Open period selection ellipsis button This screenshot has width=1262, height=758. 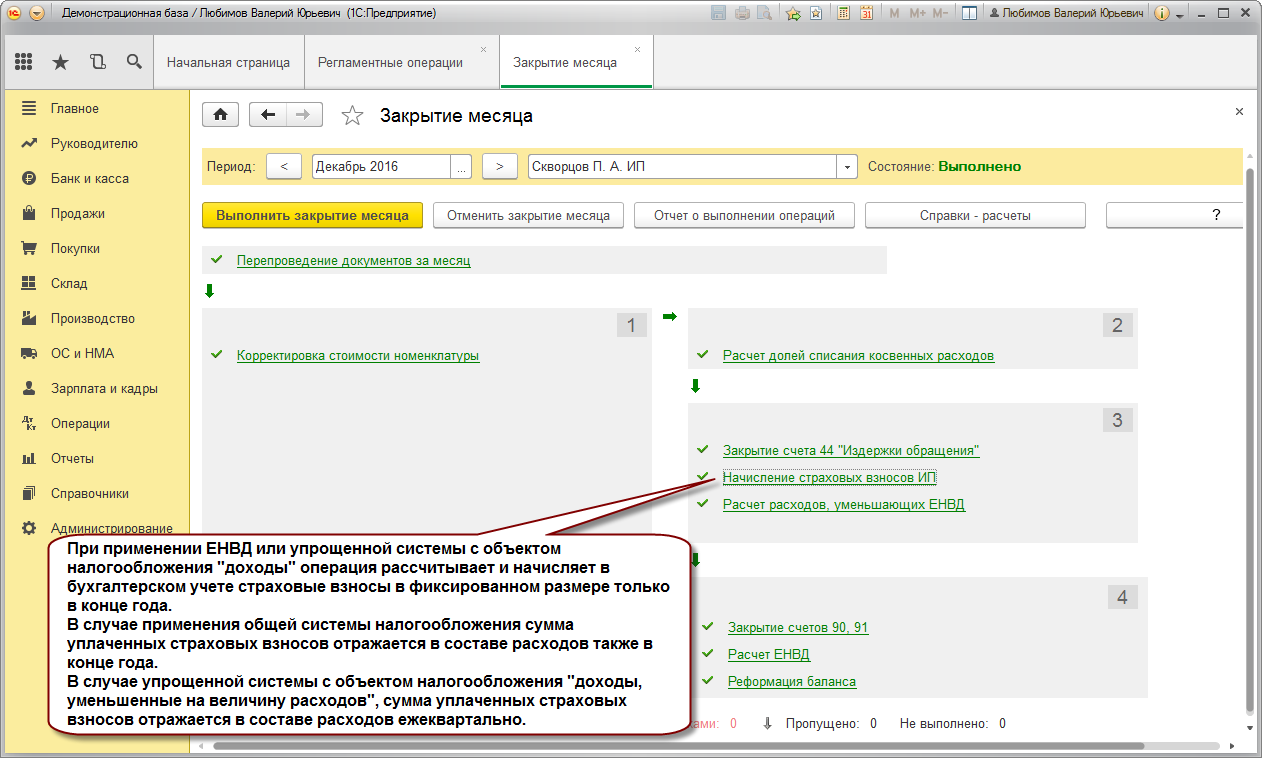point(461,167)
